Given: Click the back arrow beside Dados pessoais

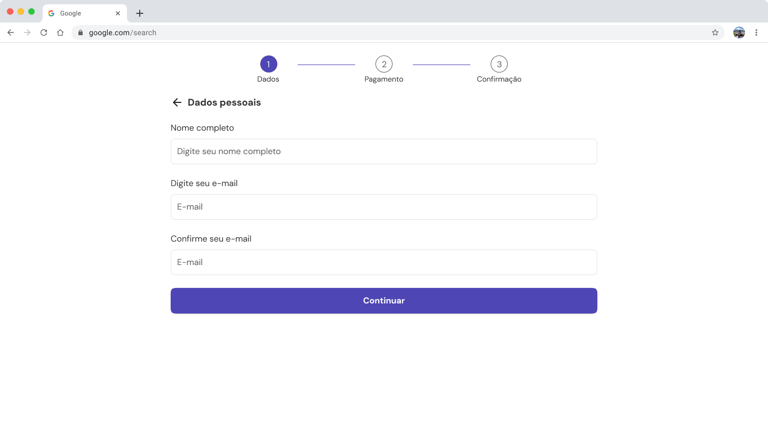Looking at the screenshot, I should pyautogui.click(x=177, y=103).
